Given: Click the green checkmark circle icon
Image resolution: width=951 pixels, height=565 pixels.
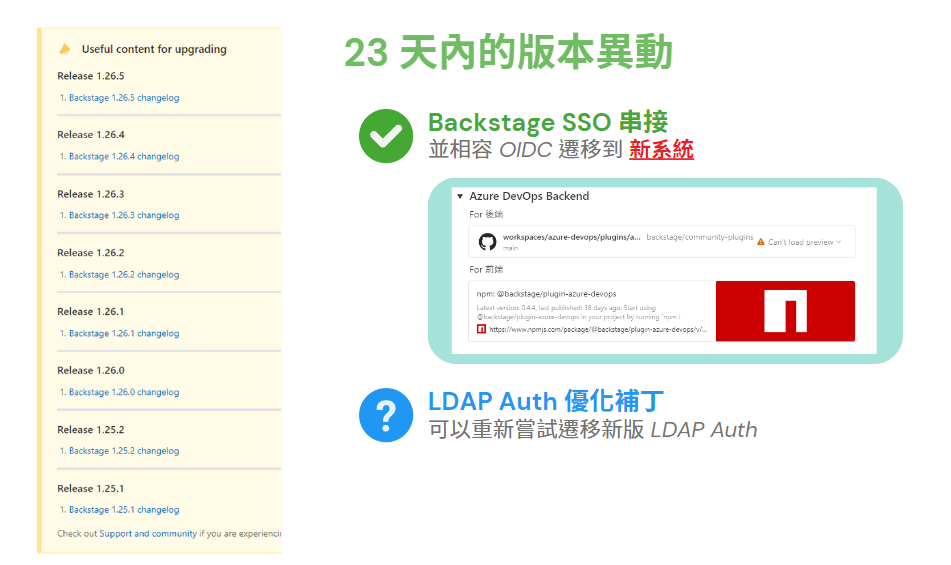Looking at the screenshot, I should coord(386,136).
